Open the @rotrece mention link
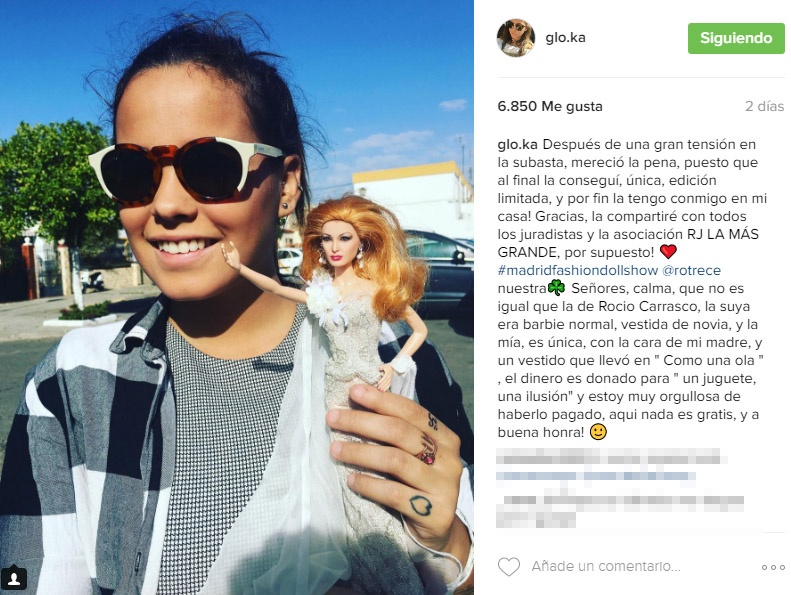This screenshot has width=791, height=595. (691, 271)
